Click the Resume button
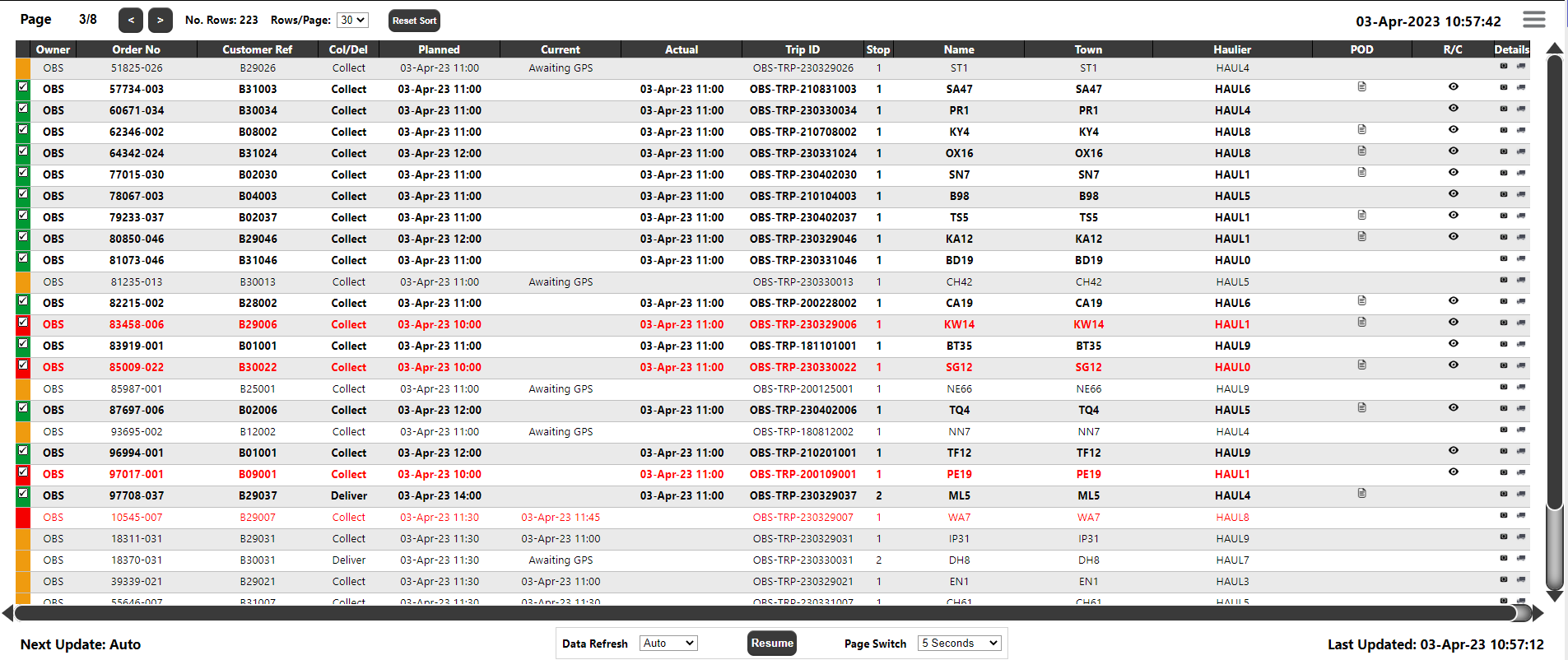Viewport: 1568px width, 660px height. pyautogui.click(x=772, y=643)
